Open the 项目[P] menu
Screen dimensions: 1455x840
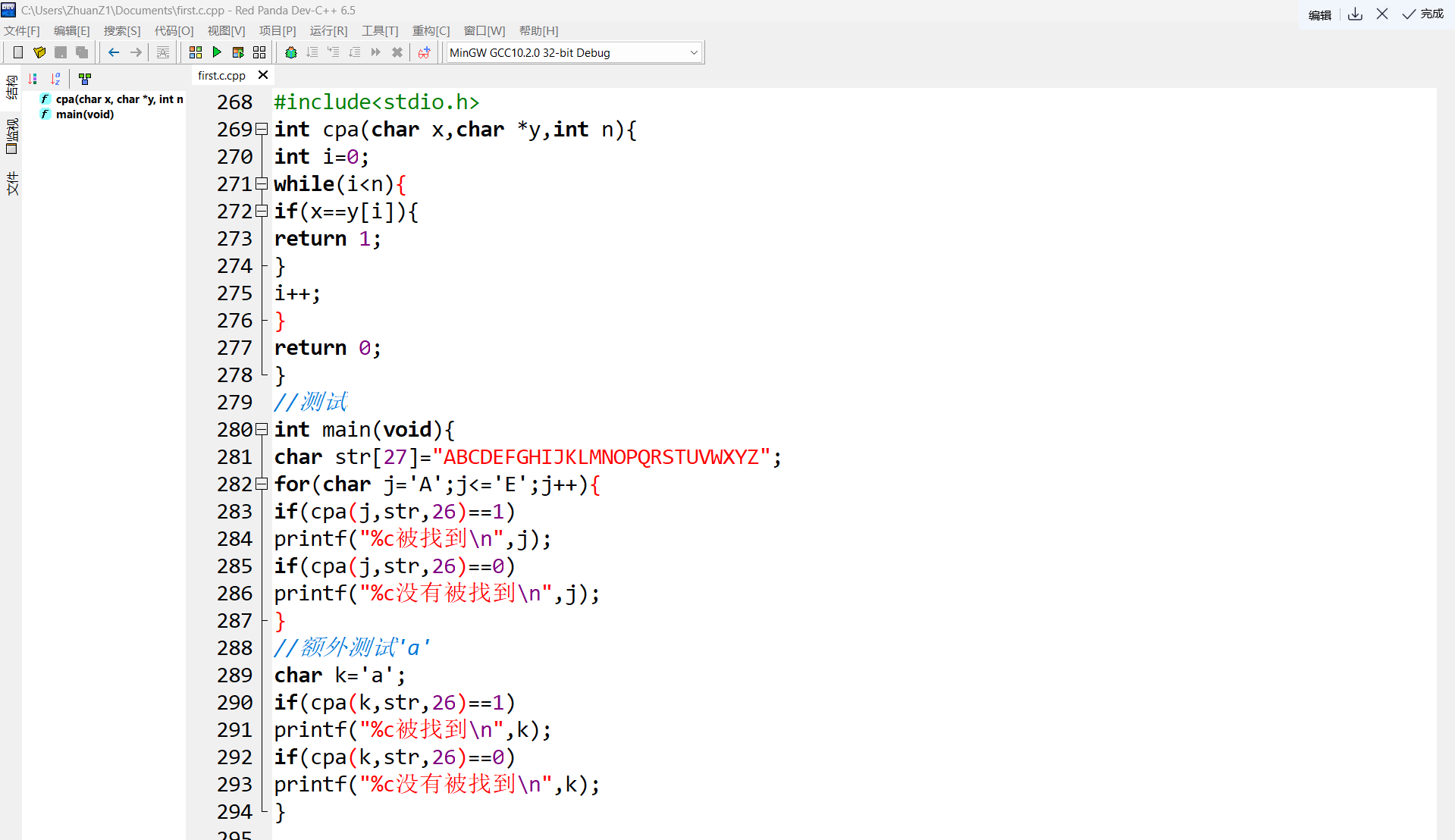[278, 31]
